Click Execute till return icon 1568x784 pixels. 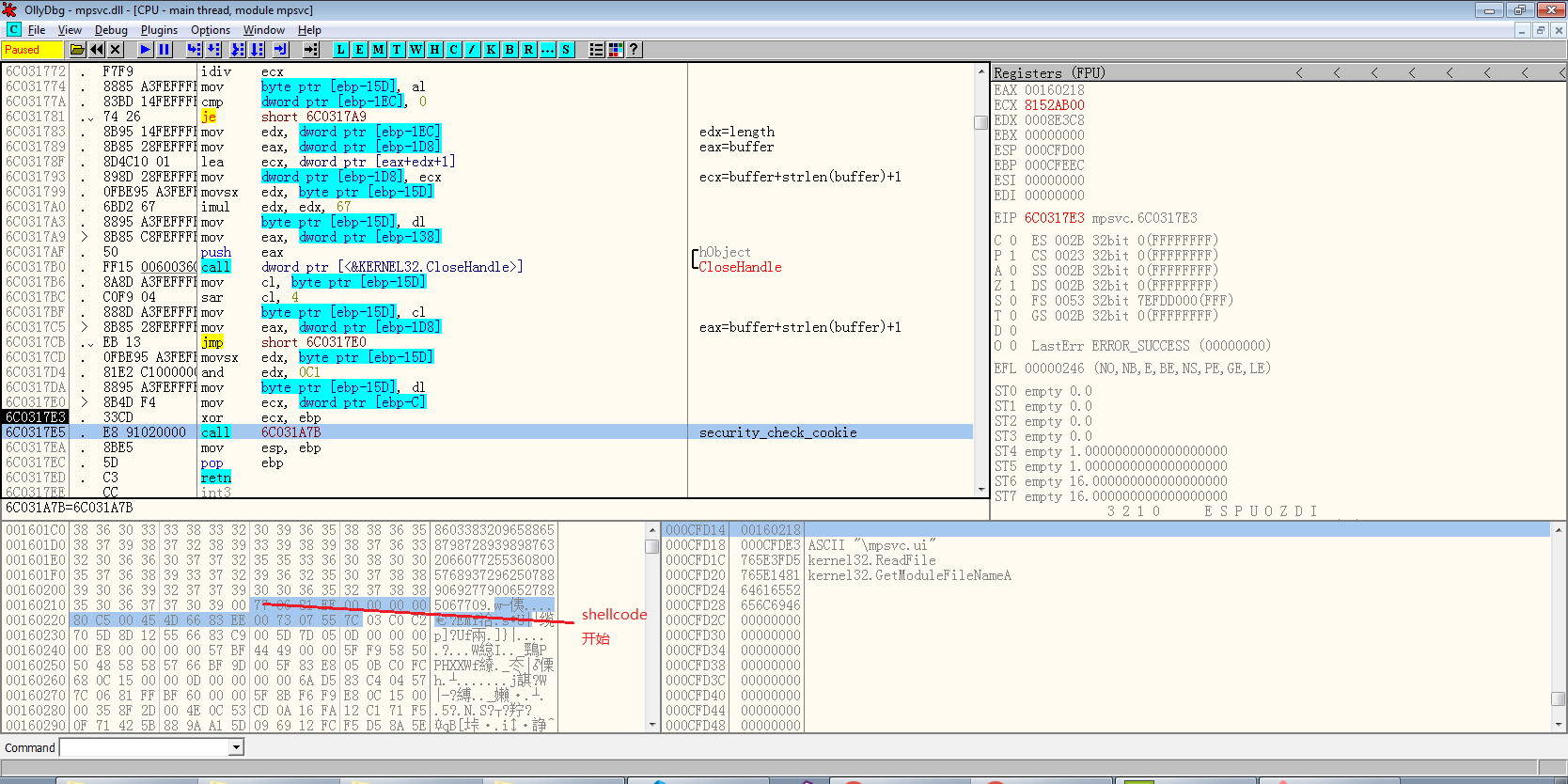click(x=280, y=50)
